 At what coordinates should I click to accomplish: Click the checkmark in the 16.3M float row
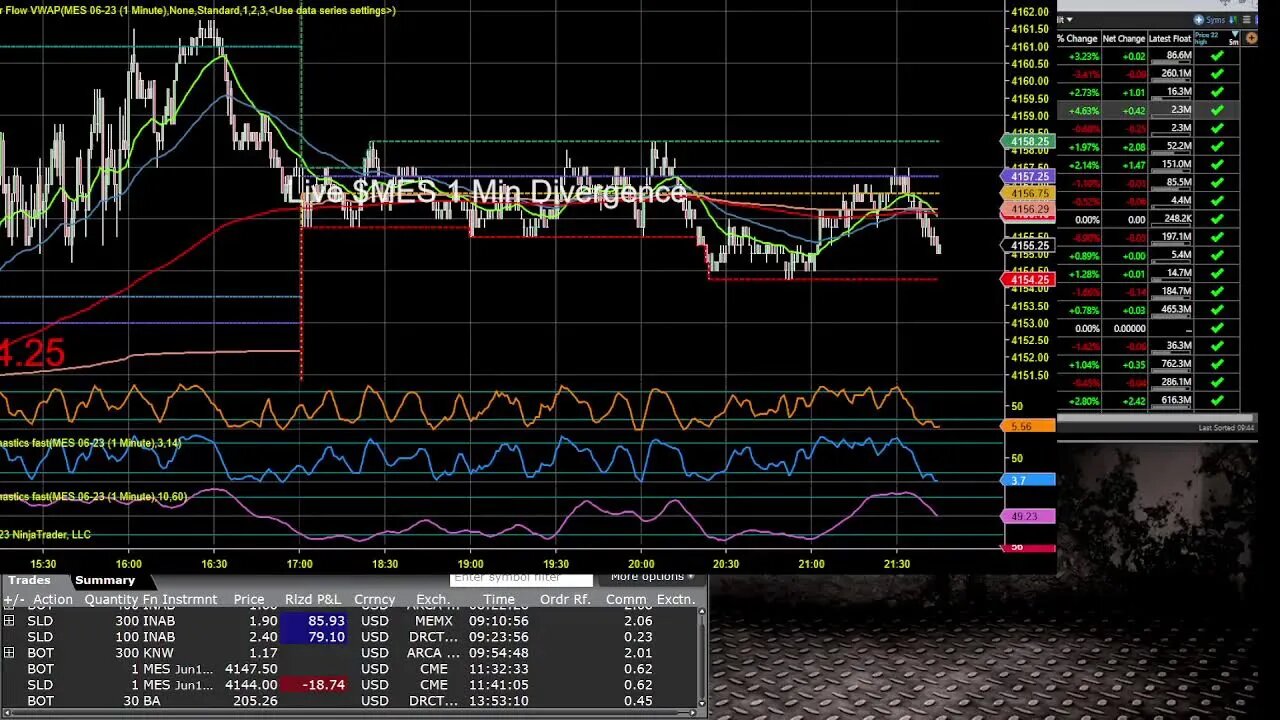tap(1217, 92)
